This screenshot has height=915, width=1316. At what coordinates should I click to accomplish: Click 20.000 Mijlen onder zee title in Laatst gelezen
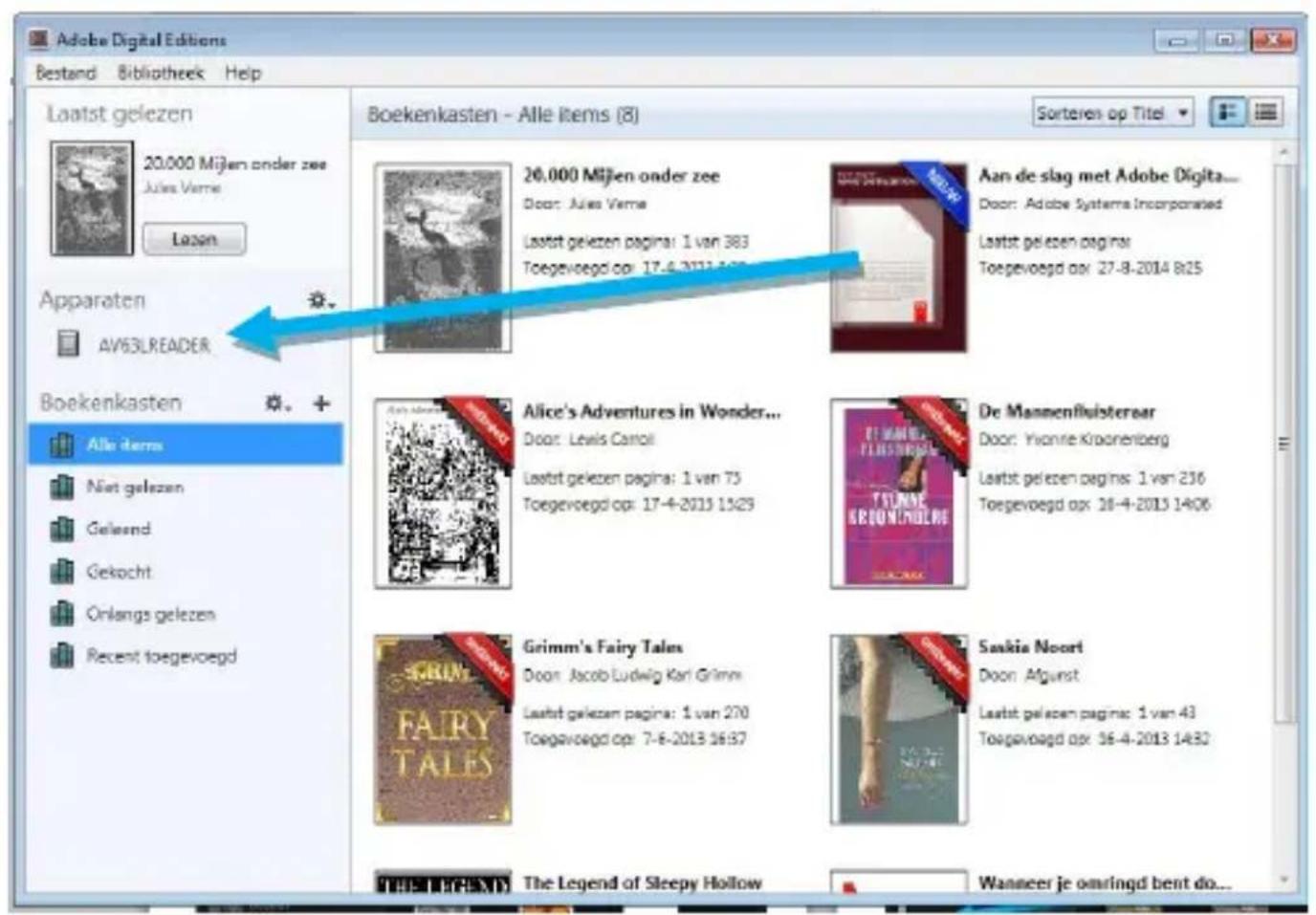pos(234,163)
